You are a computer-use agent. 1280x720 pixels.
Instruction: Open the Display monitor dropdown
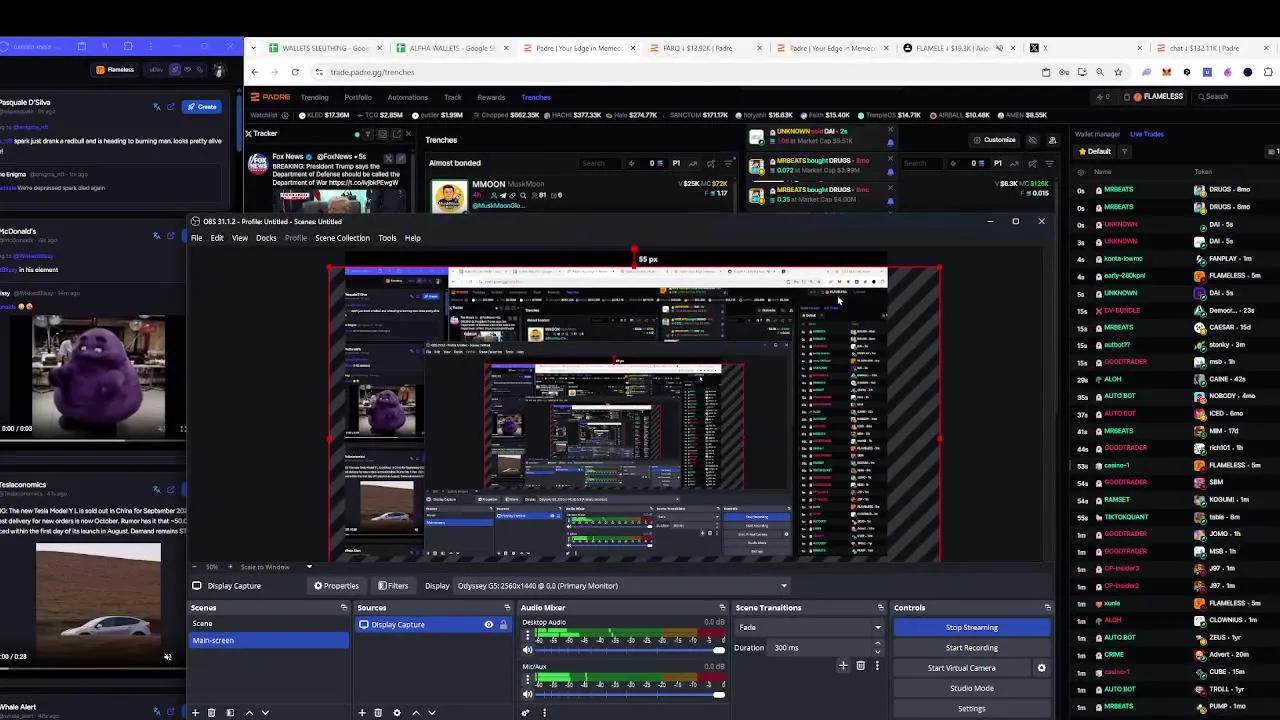pos(622,586)
